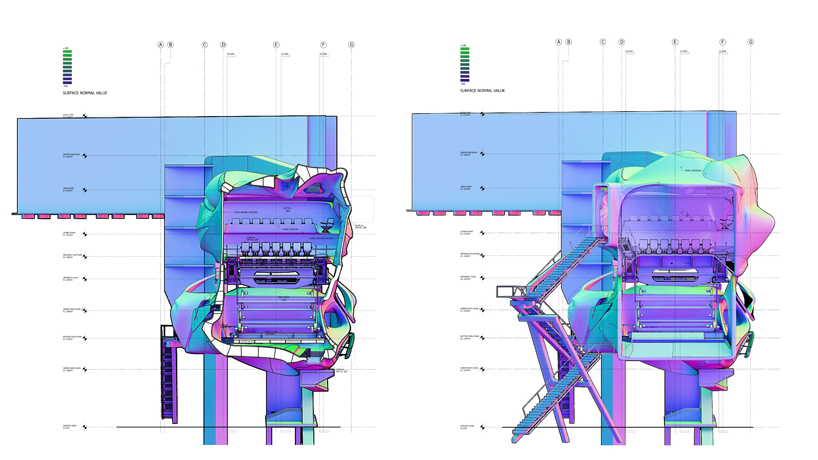Image resolution: width=818 pixels, height=460 pixels.
Task: Select grid bubble C on the left drawing
Action: [x=204, y=45]
